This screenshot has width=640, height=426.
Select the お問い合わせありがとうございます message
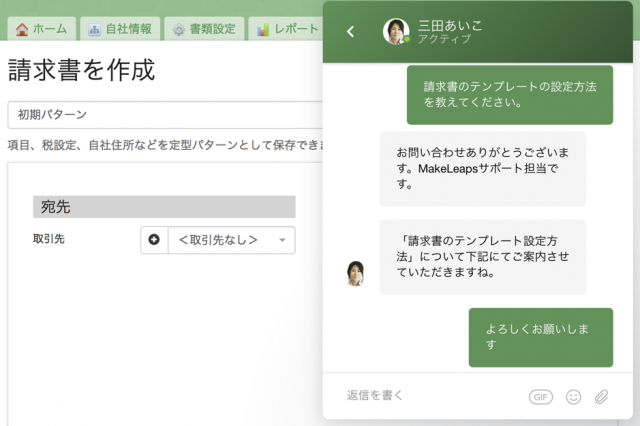(x=482, y=168)
